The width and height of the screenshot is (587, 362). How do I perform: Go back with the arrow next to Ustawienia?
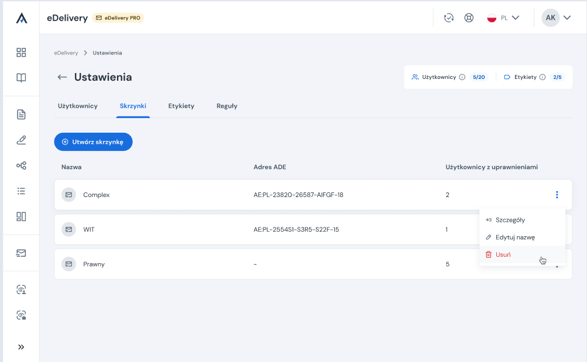(62, 77)
